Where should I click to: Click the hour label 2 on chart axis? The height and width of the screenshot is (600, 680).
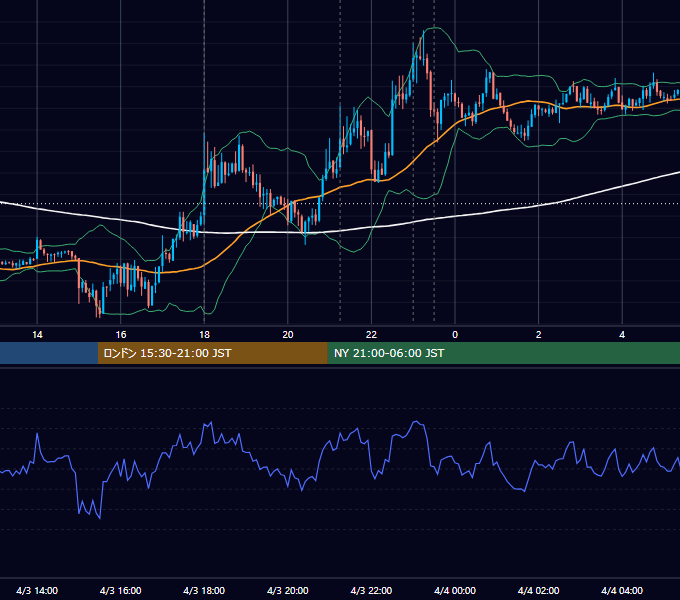(539, 335)
